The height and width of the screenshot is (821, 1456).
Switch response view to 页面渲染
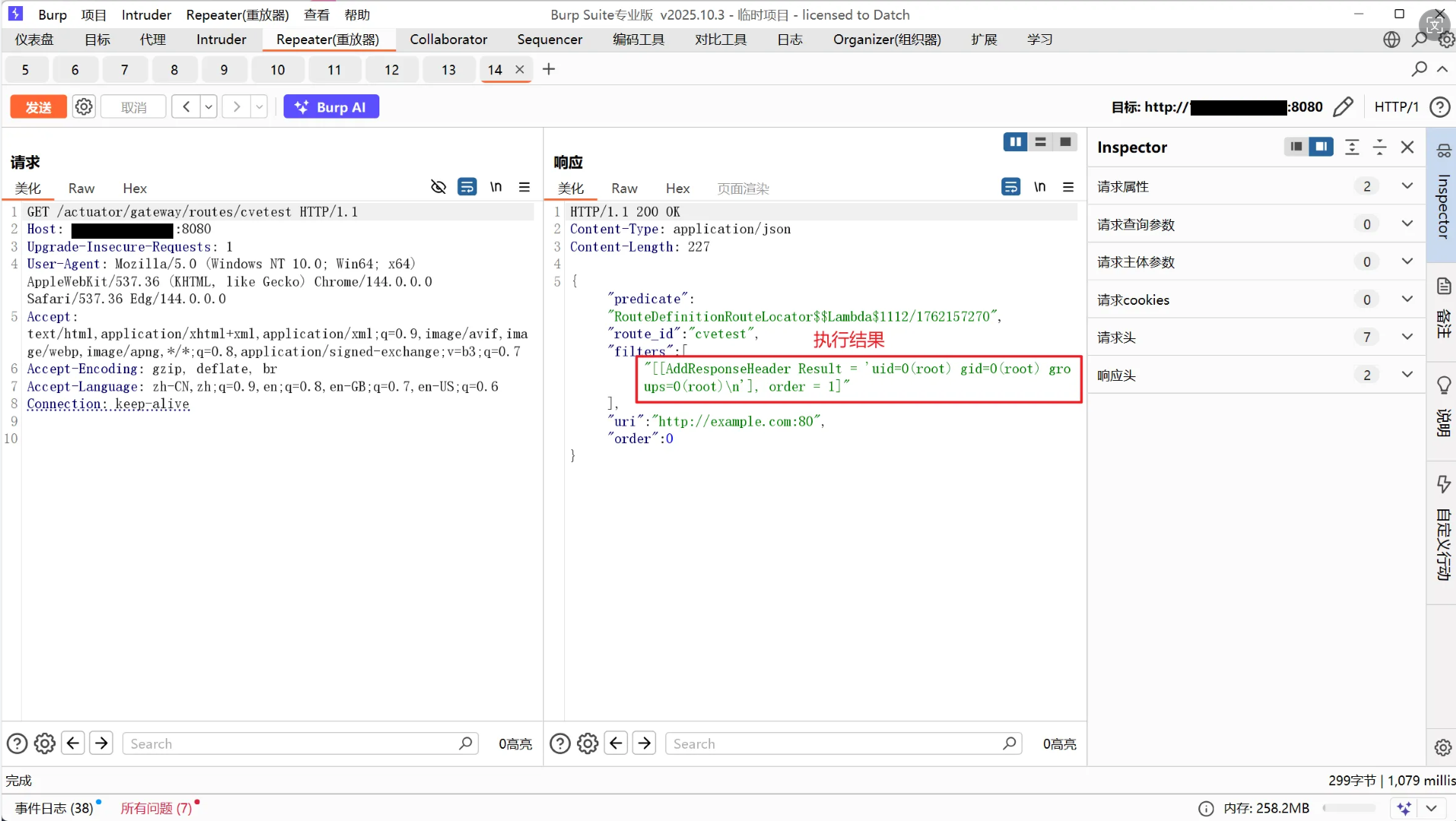pos(743,189)
